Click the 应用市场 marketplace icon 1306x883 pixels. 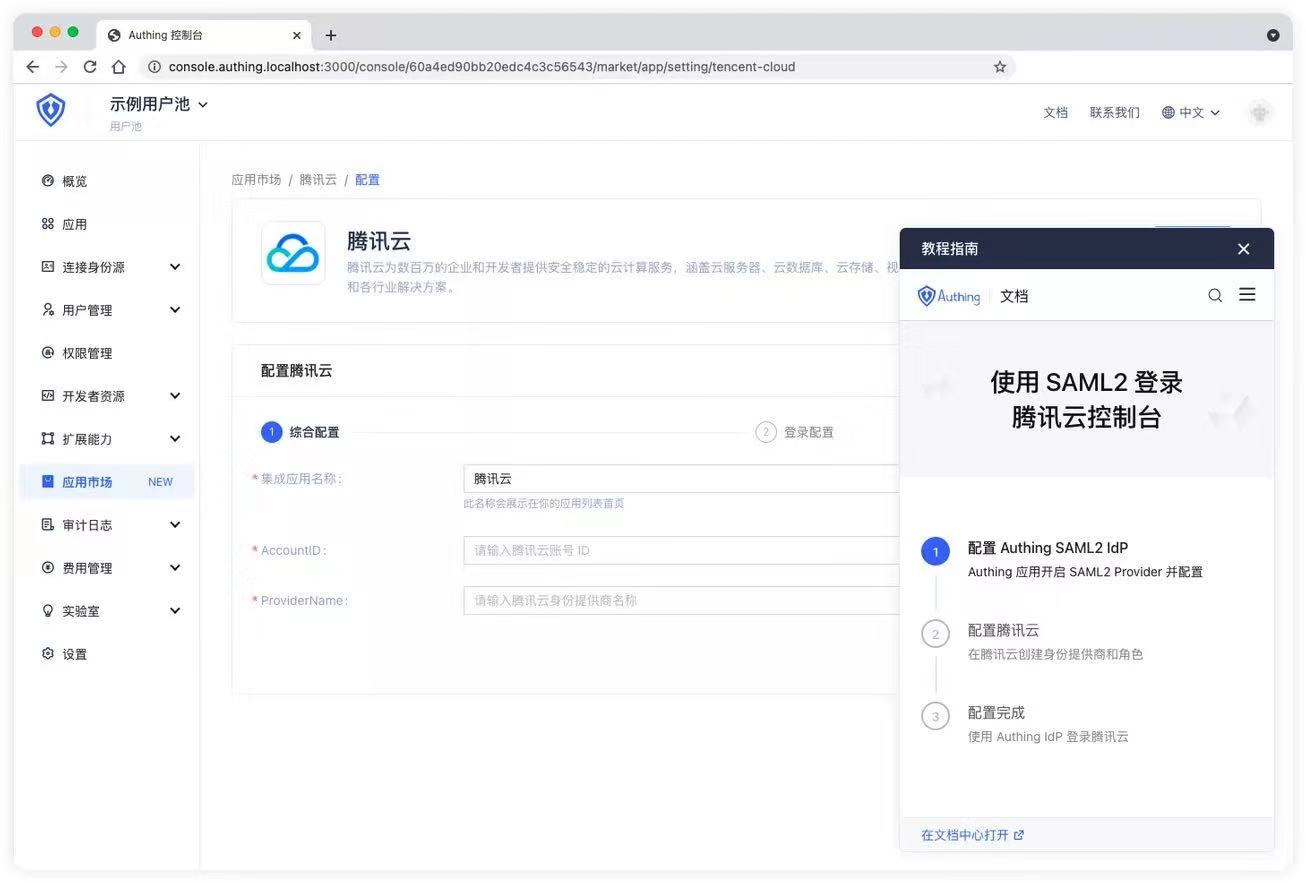point(47,482)
